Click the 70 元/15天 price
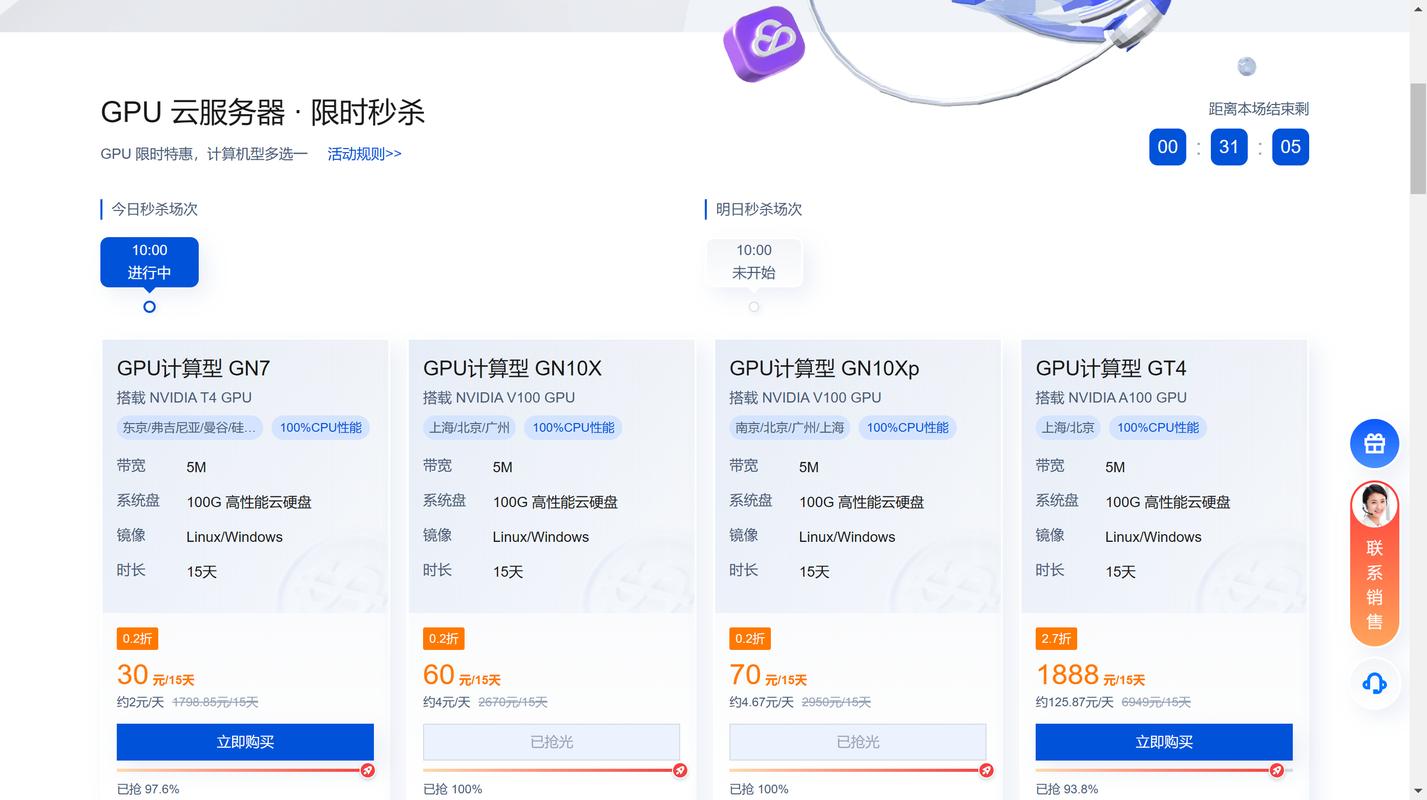The height and width of the screenshot is (800, 1427). (x=768, y=676)
